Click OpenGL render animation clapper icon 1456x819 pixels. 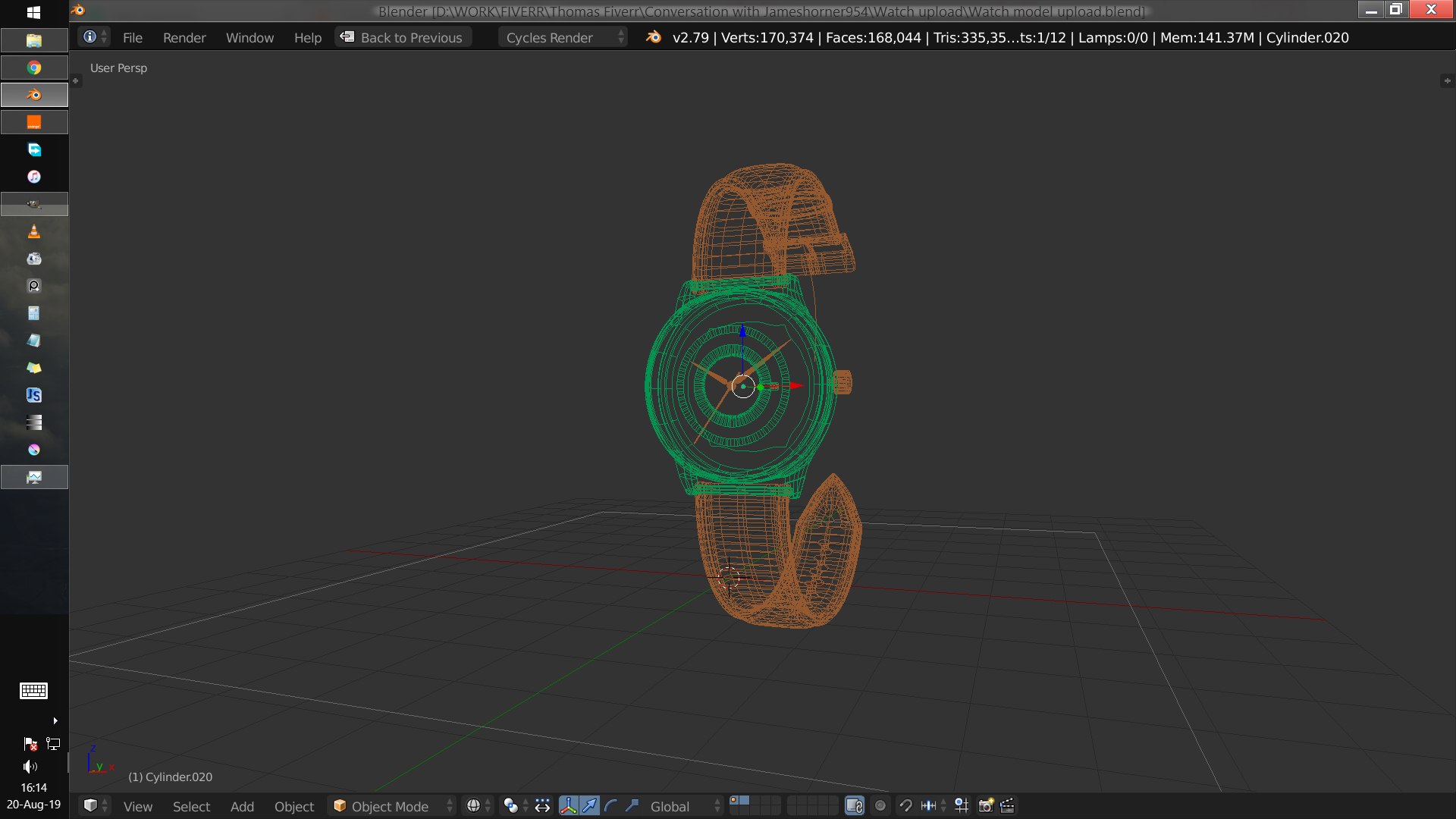pyautogui.click(x=1007, y=806)
